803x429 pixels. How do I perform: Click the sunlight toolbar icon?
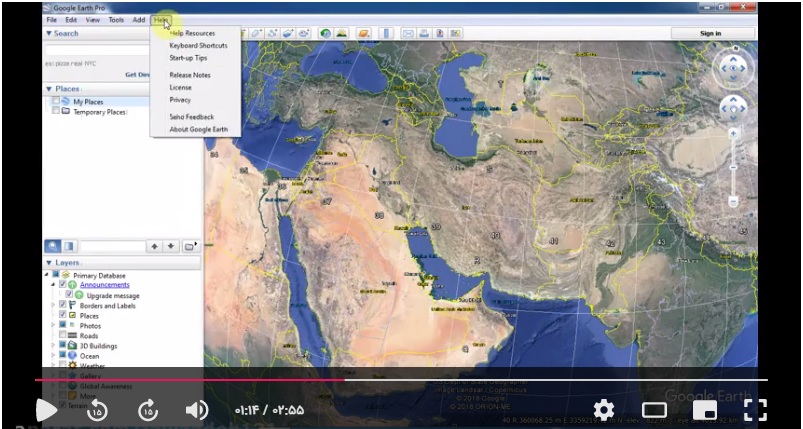pos(342,33)
